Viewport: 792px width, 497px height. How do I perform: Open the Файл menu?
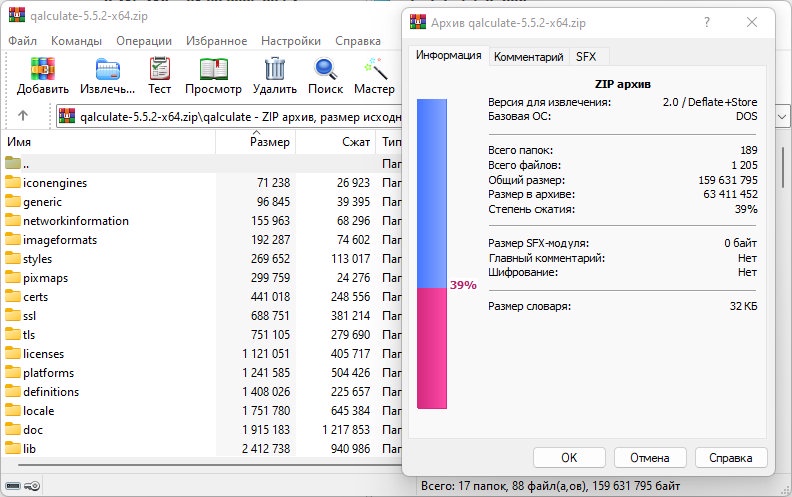click(x=22, y=40)
